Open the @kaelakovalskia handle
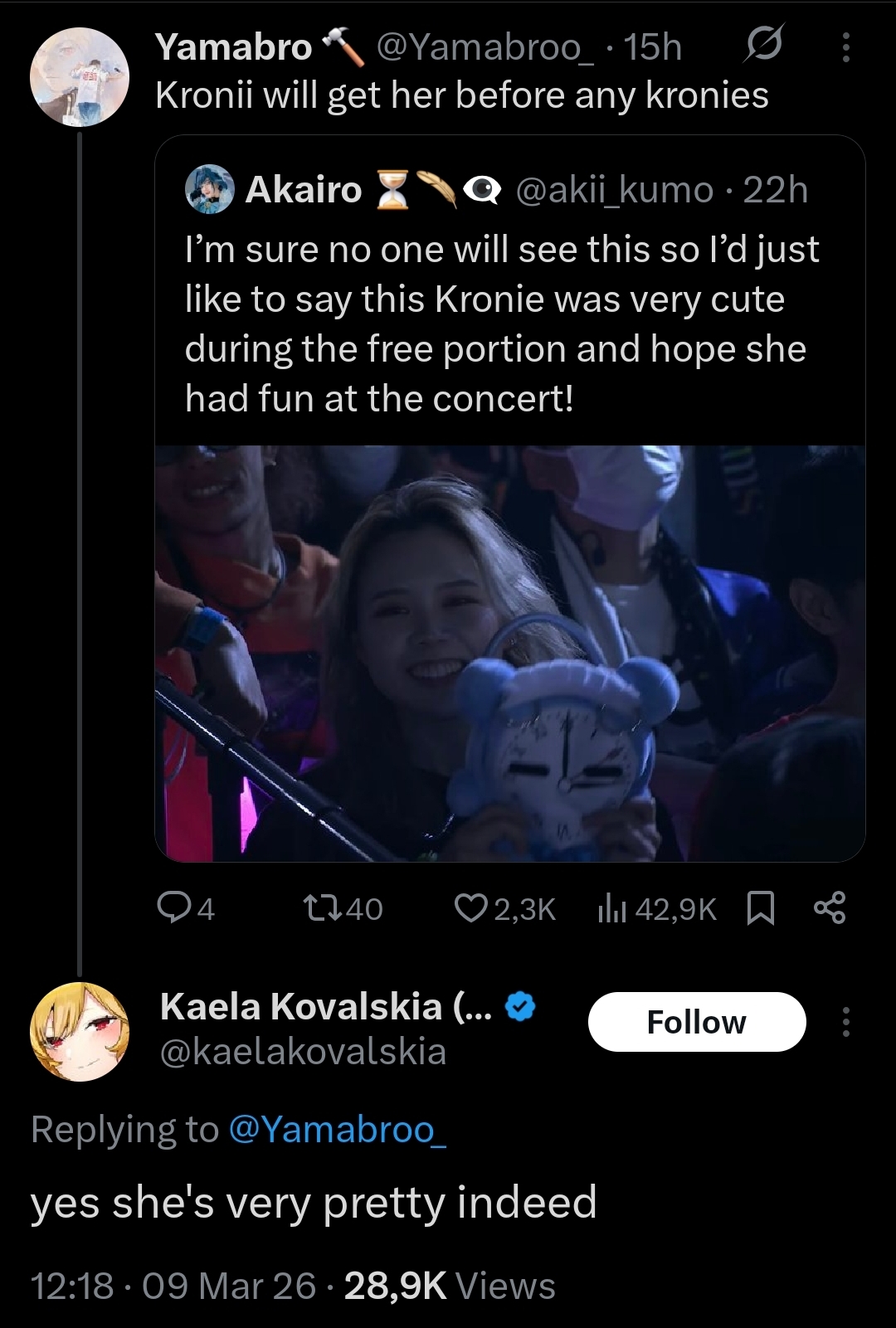Image resolution: width=896 pixels, height=1328 pixels. click(x=303, y=1052)
